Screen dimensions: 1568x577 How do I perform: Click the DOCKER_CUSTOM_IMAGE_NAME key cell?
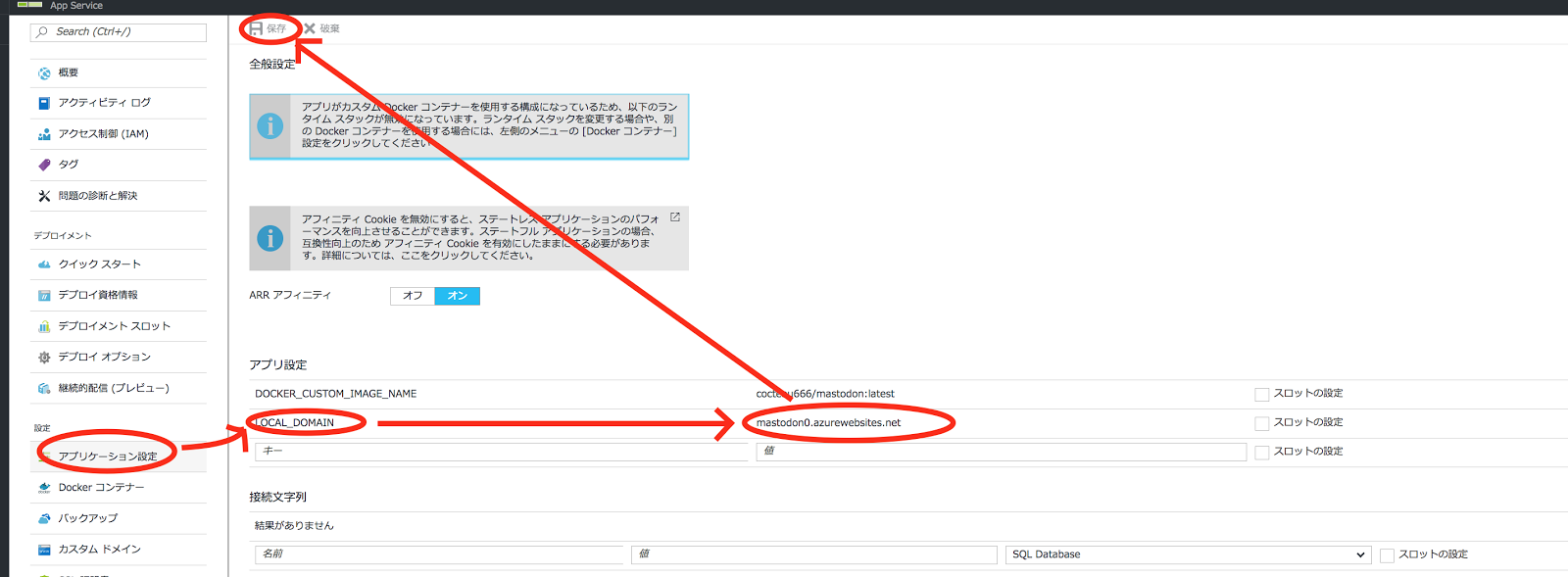point(336,394)
